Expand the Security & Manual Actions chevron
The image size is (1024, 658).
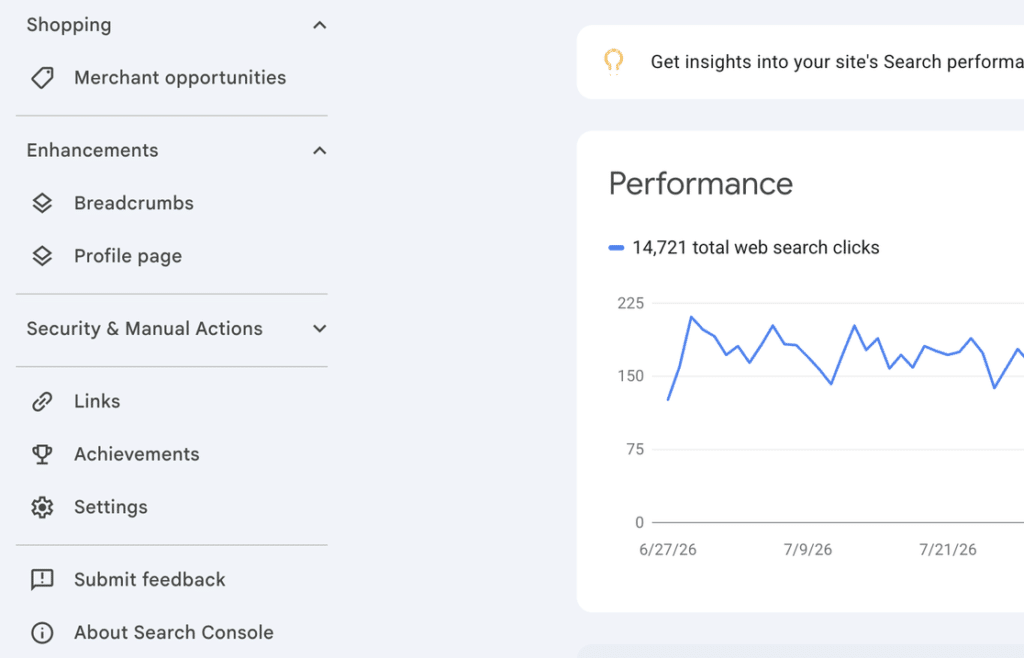pos(319,328)
